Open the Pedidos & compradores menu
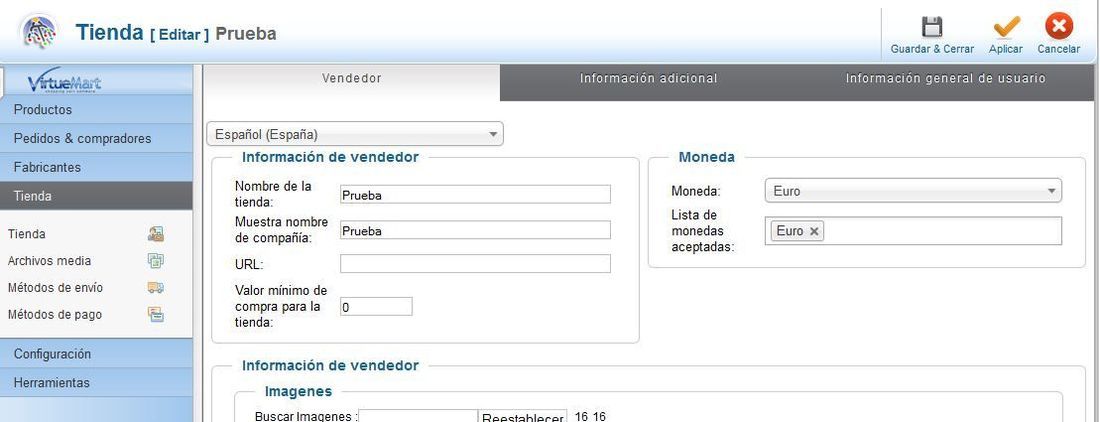This screenshot has width=1100, height=422. 96,139
